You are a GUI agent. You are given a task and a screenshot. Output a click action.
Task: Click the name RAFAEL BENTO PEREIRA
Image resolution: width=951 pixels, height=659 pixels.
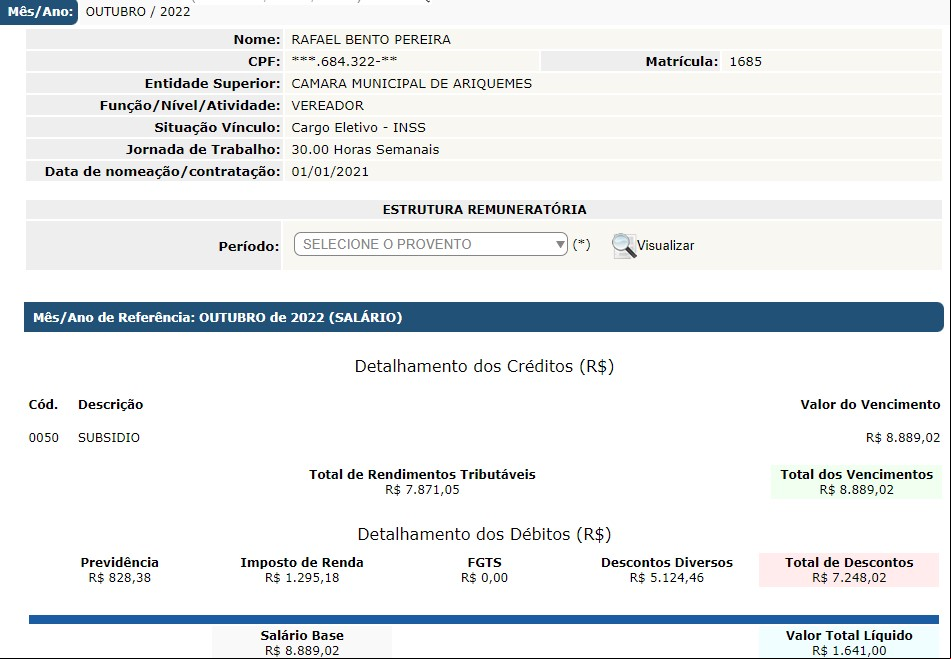point(371,39)
